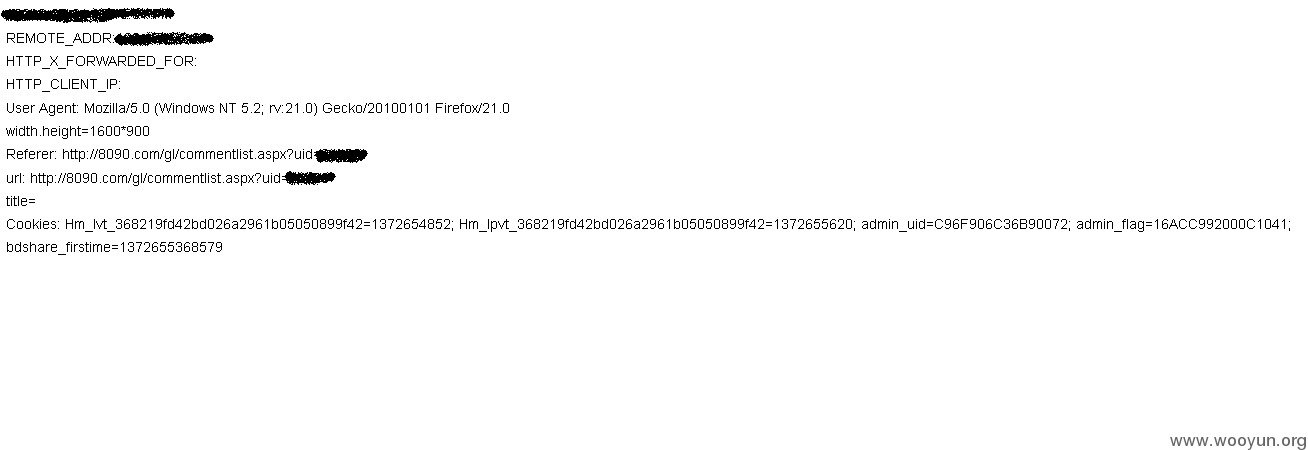The width and height of the screenshot is (1308, 450).
Task: Click the title= line
Action: [21, 201]
